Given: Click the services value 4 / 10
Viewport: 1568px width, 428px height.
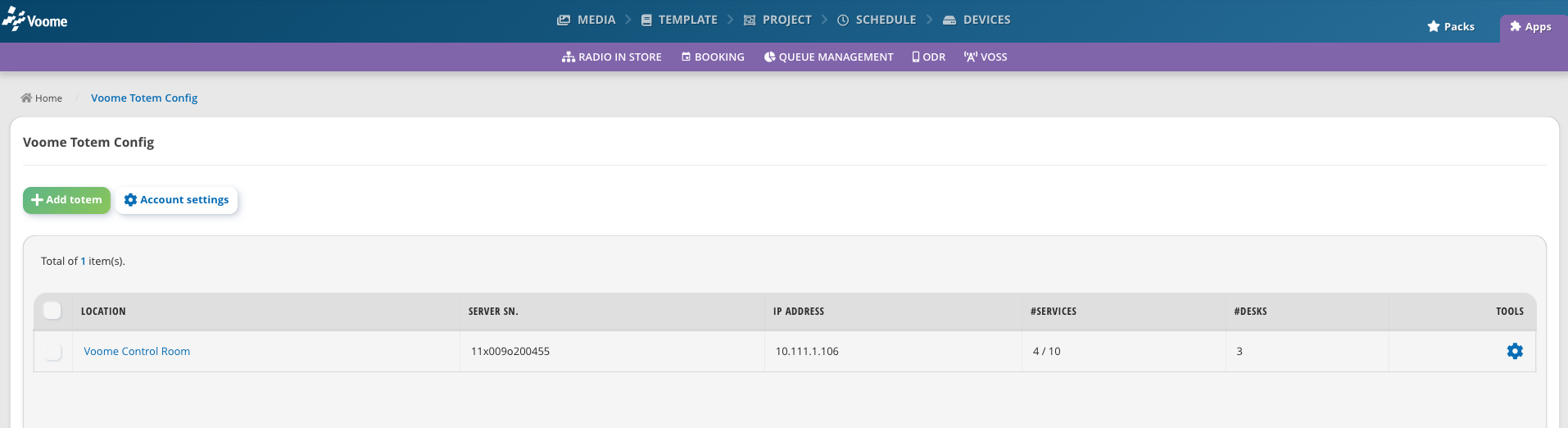Looking at the screenshot, I should point(1046,351).
